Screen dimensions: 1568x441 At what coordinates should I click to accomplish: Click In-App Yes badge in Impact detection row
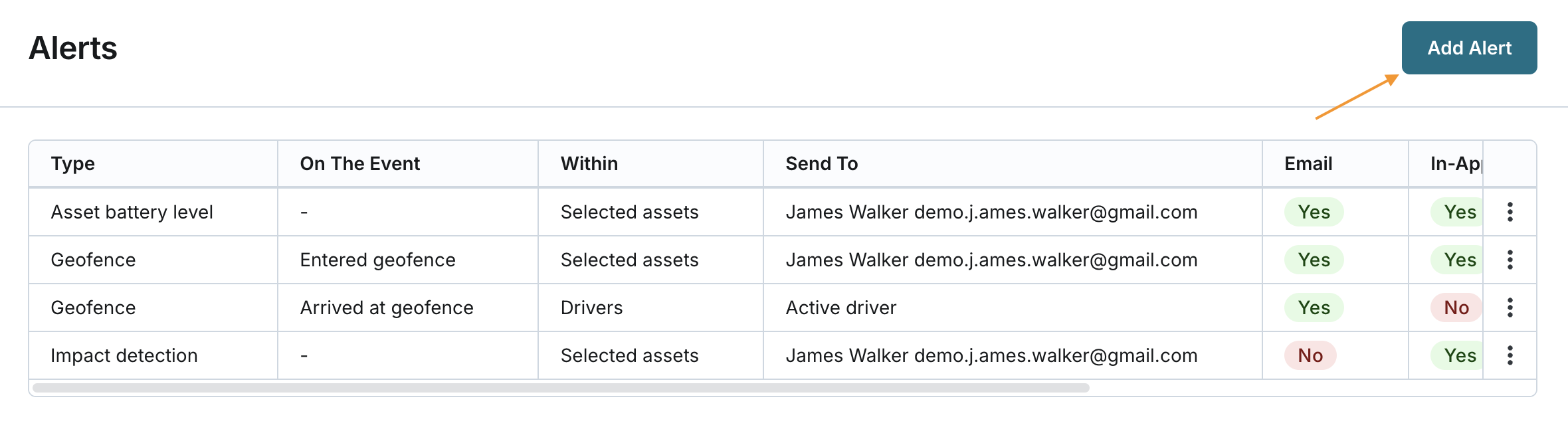pos(1459,355)
